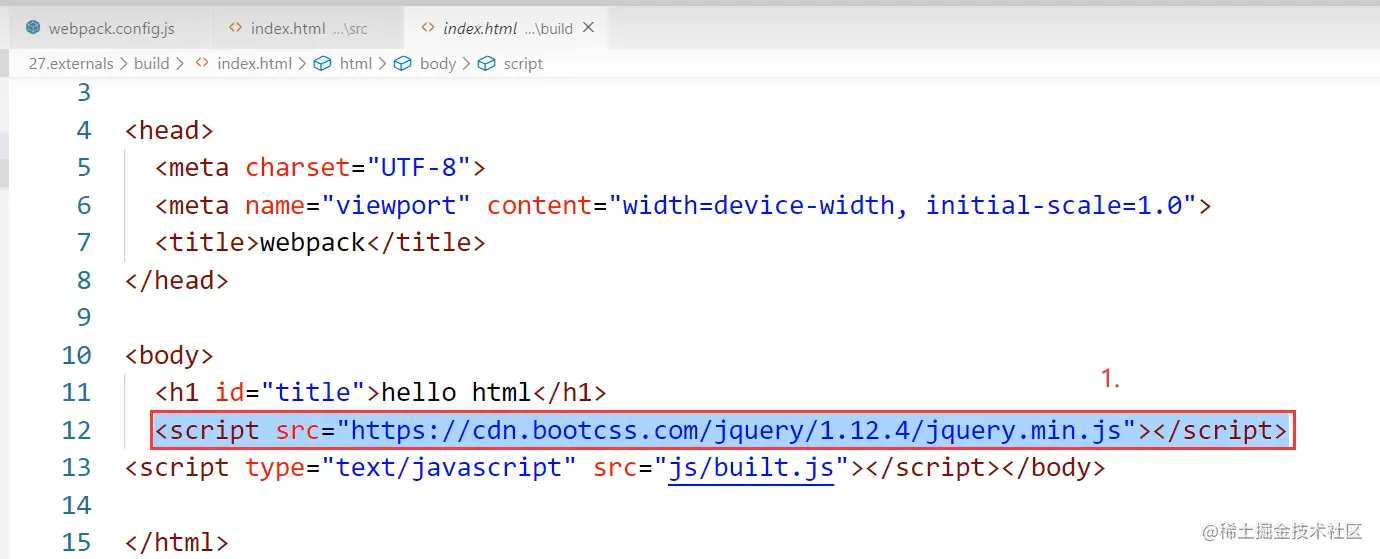
Task: Click the charset UTF-8 value
Action: [x=420, y=167]
